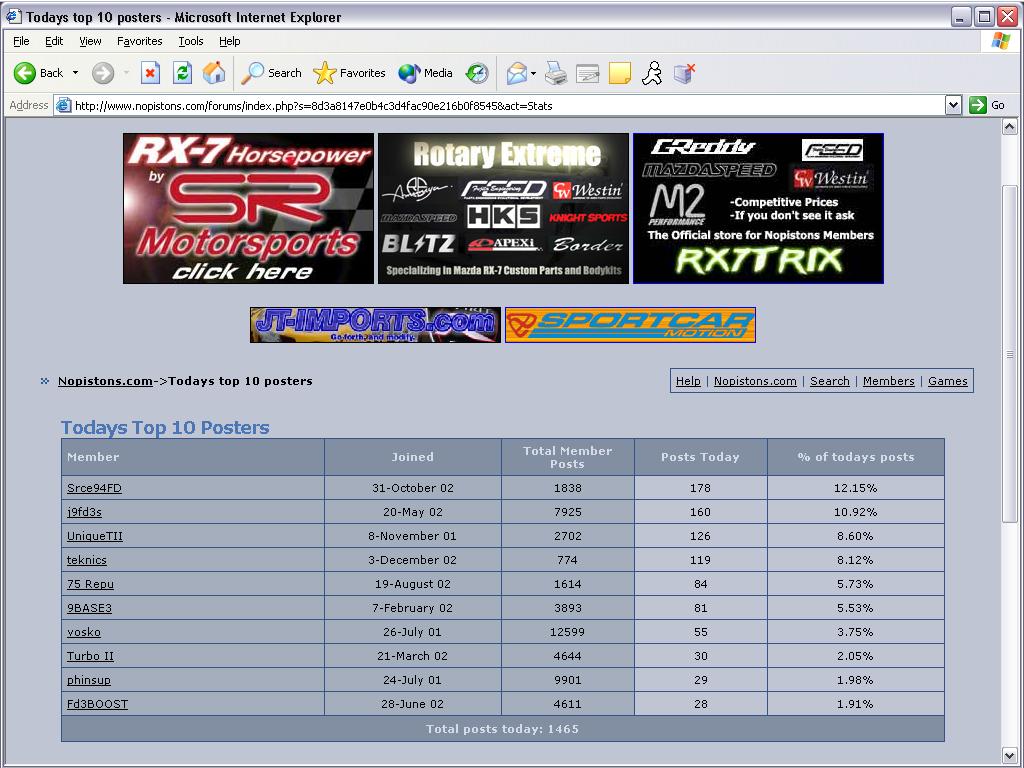Click the Go button beside address bar

pos(987,105)
